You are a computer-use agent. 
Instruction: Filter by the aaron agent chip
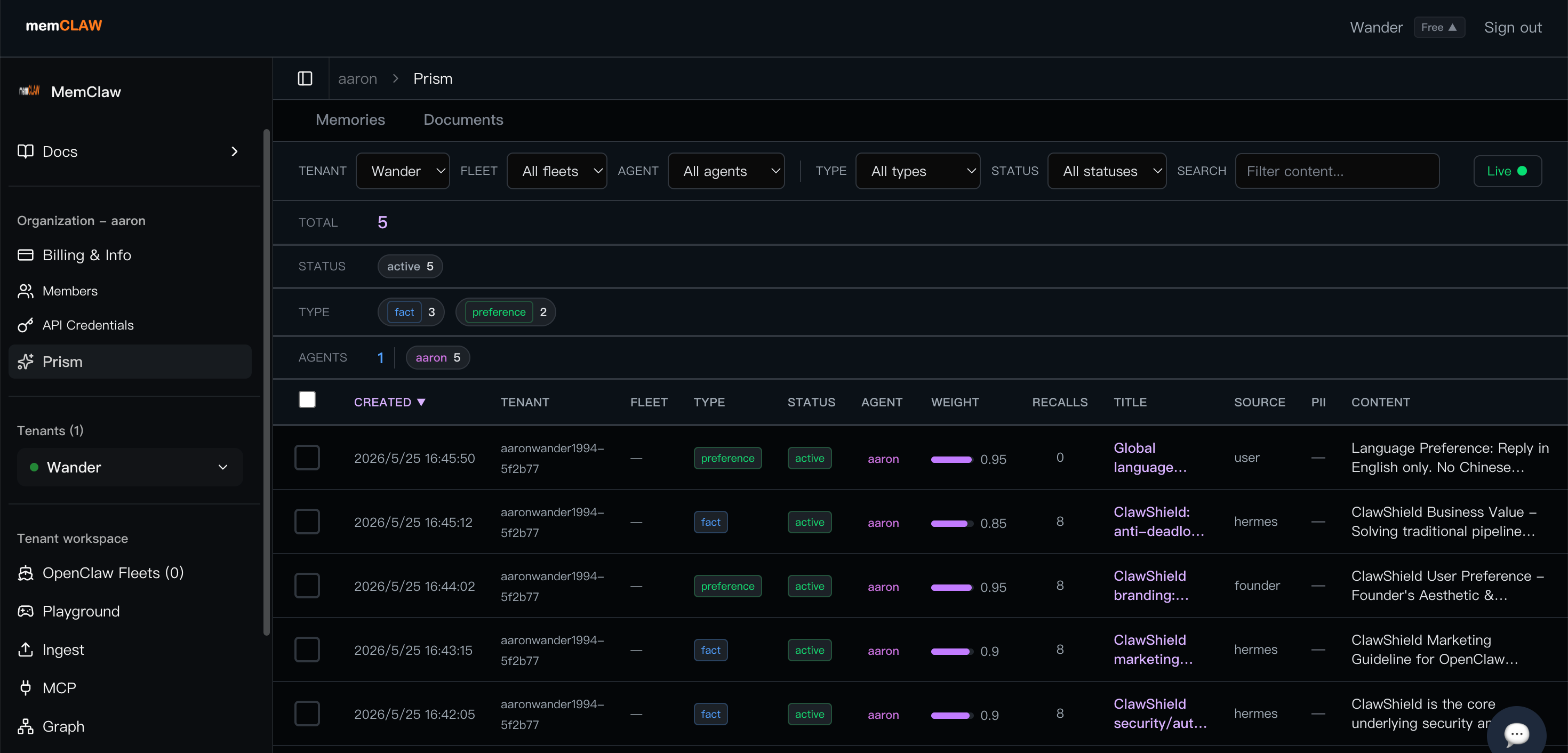pyautogui.click(x=438, y=357)
